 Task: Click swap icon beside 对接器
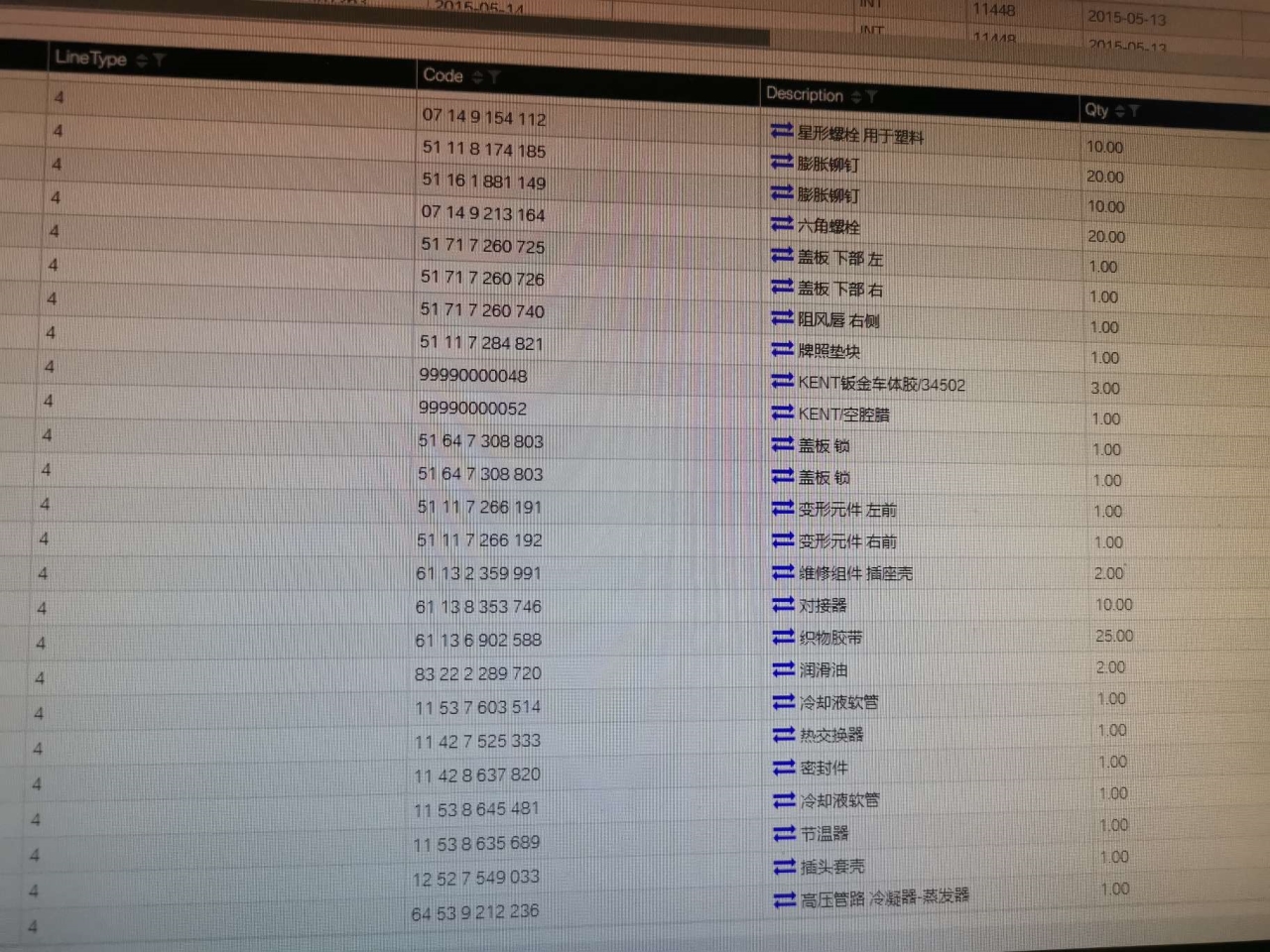tap(784, 603)
